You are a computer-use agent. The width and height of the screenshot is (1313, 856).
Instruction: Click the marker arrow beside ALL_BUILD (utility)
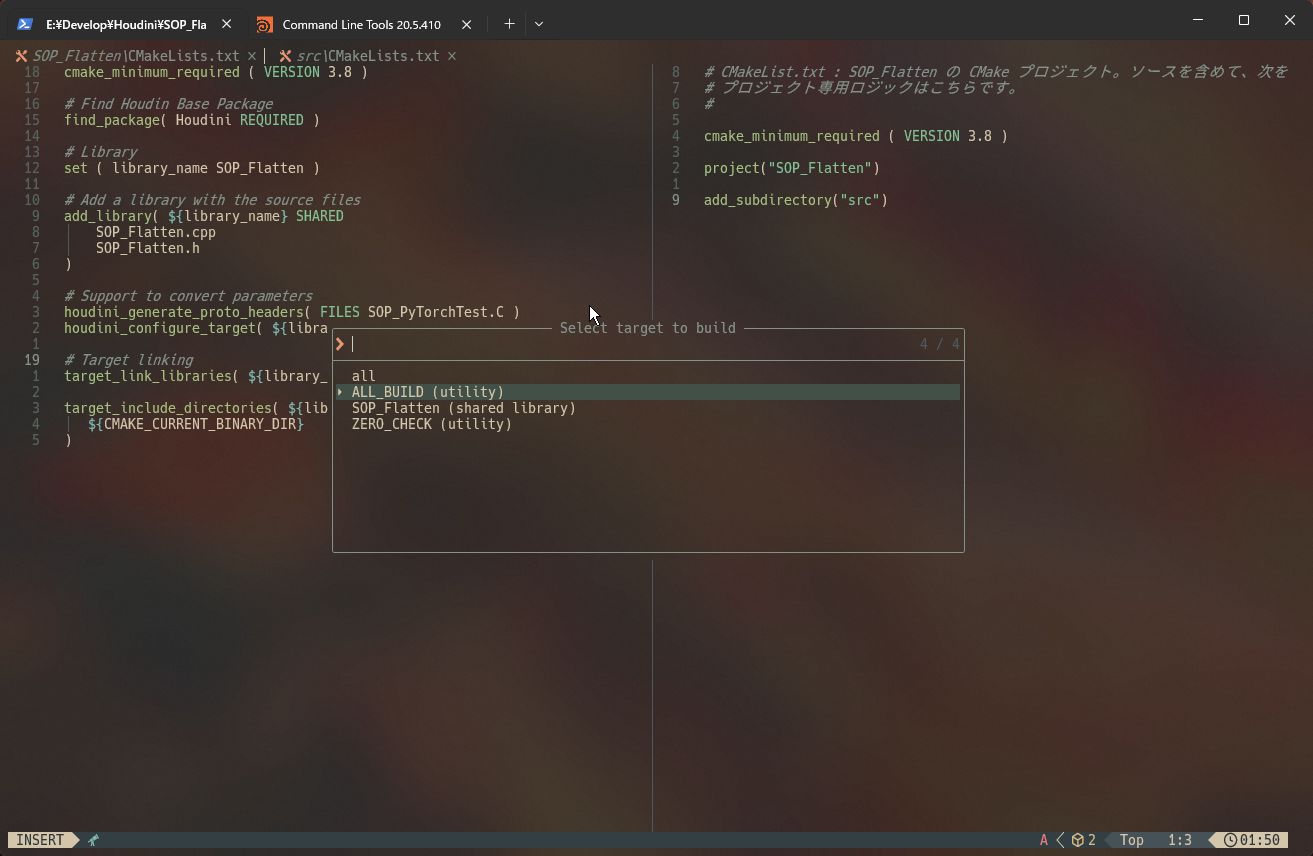click(x=339, y=391)
